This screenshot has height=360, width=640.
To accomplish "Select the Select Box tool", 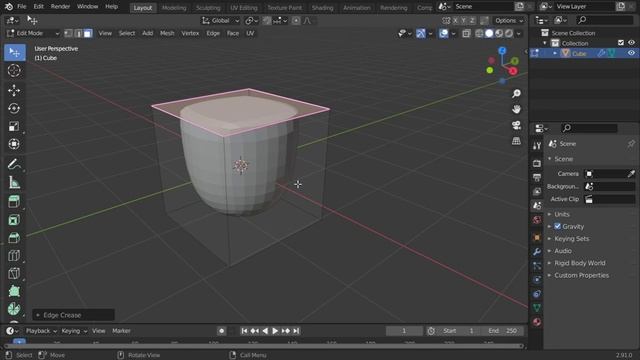I will [x=14, y=52].
